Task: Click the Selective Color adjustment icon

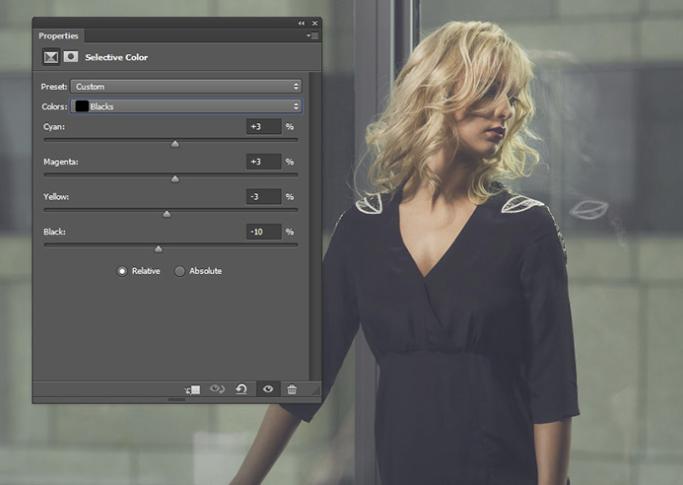Action: [x=50, y=57]
